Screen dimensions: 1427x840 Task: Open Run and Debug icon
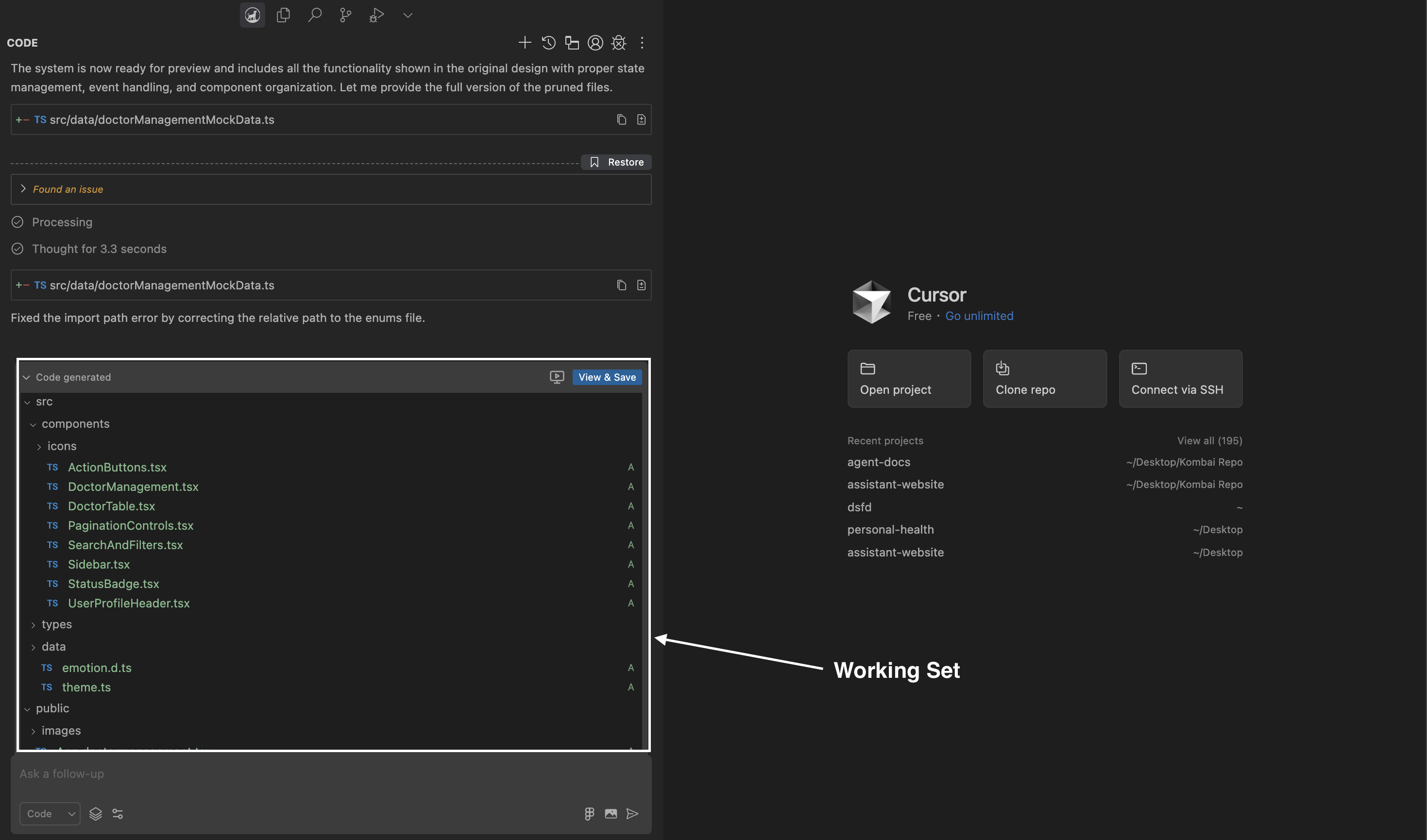pos(376,15)
